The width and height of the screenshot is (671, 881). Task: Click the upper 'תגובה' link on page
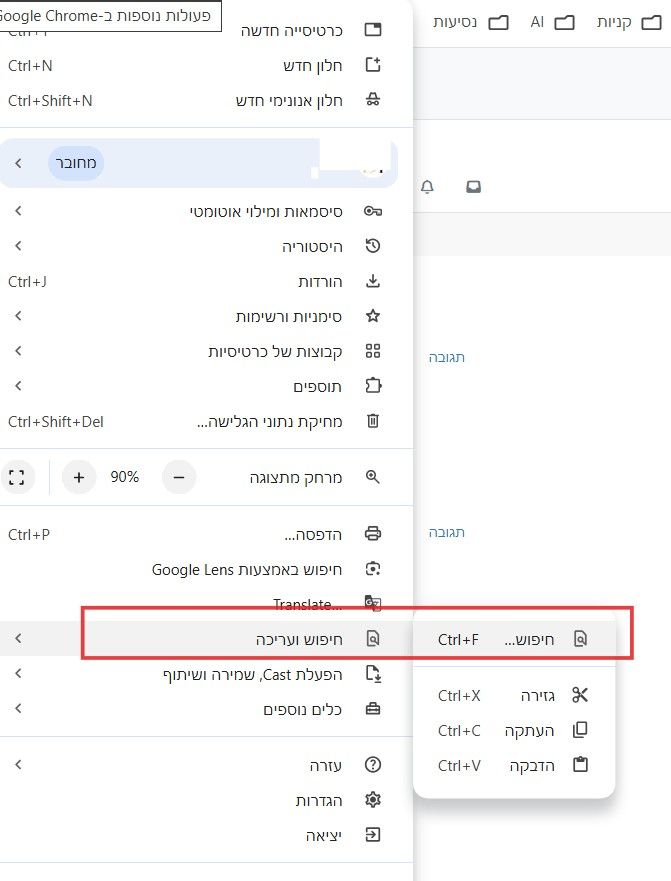(447, 357)
